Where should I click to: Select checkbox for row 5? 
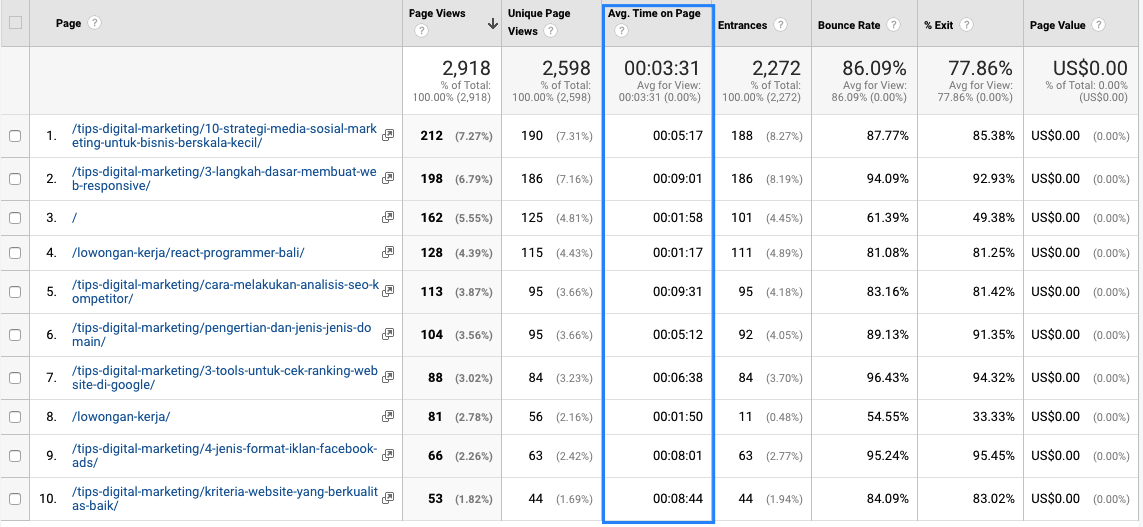15,292
